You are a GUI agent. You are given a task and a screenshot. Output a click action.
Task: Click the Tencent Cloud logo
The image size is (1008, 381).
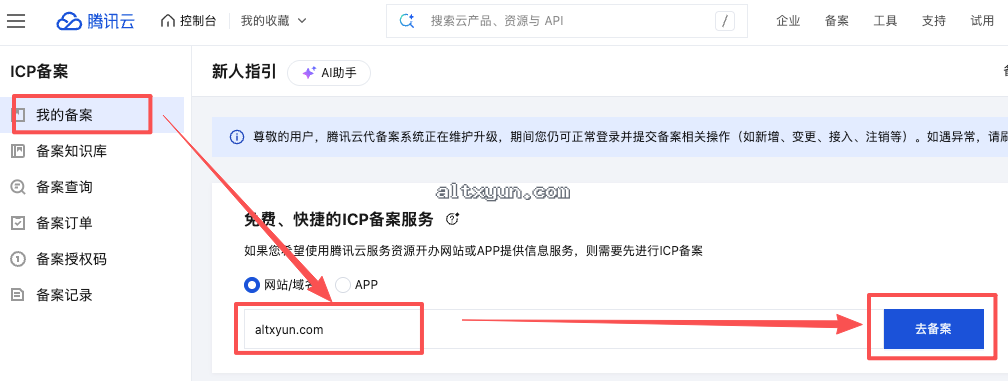[x=95, y=21]
